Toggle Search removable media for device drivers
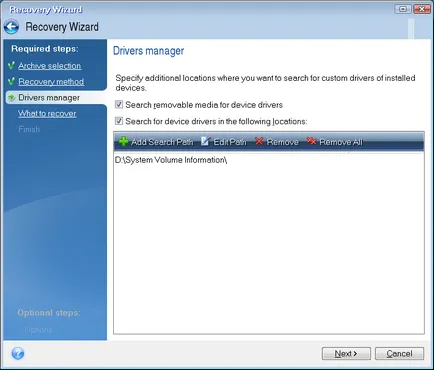This screenshot has width=434, height=370. [119, 105]
